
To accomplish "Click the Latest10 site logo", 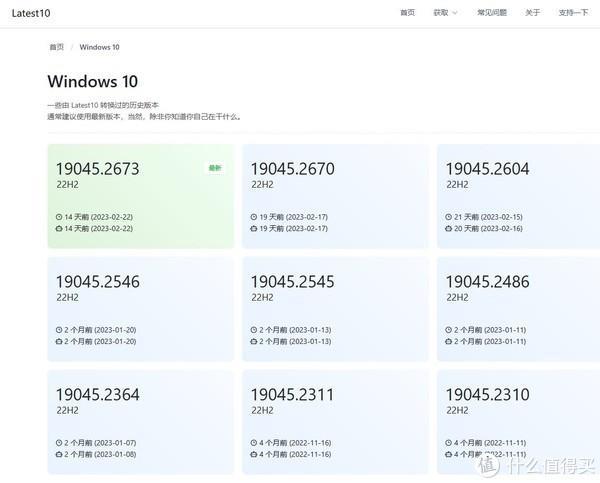I will click(32, 13).
